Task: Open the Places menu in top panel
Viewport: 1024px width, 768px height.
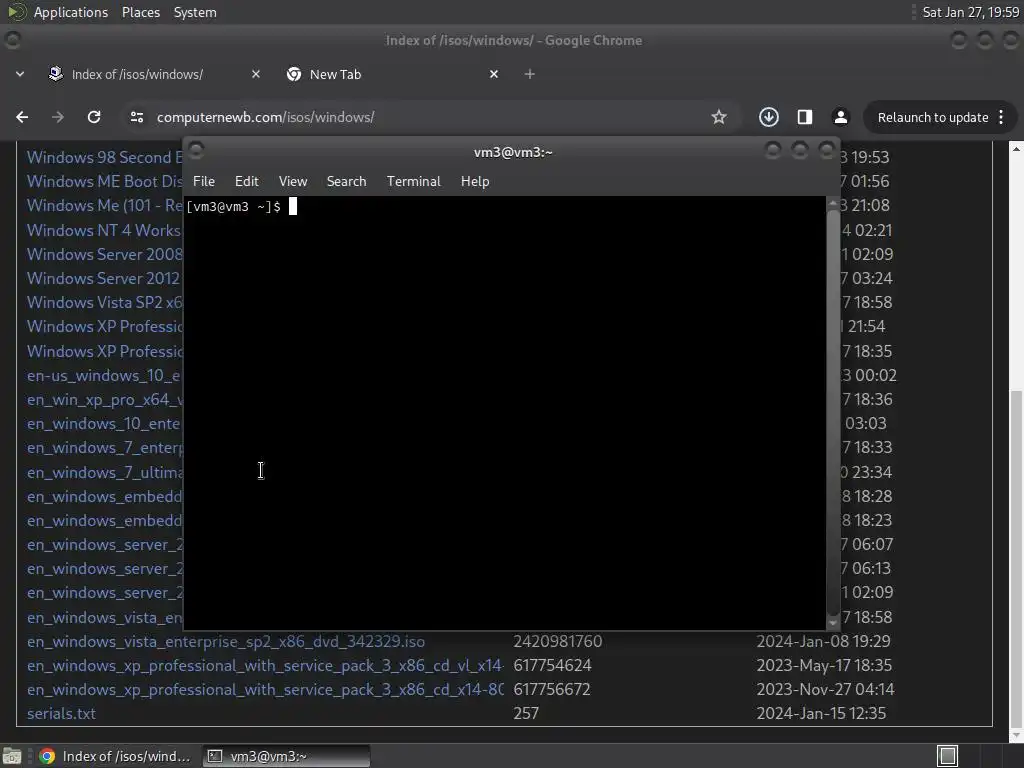Action: point(141,12)
